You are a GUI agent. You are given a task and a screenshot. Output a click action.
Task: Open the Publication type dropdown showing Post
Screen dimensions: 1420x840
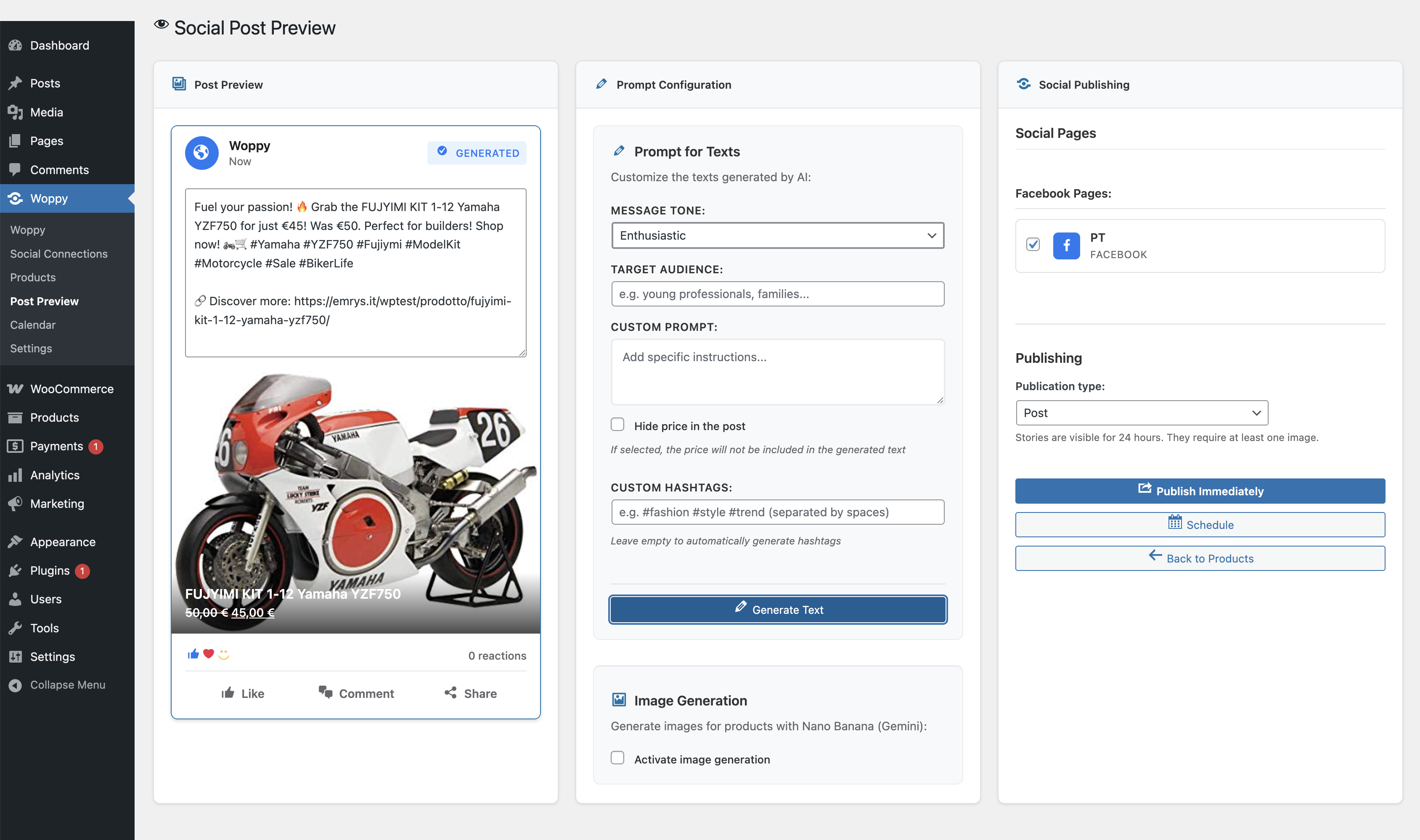click(x=1142, y=413)
